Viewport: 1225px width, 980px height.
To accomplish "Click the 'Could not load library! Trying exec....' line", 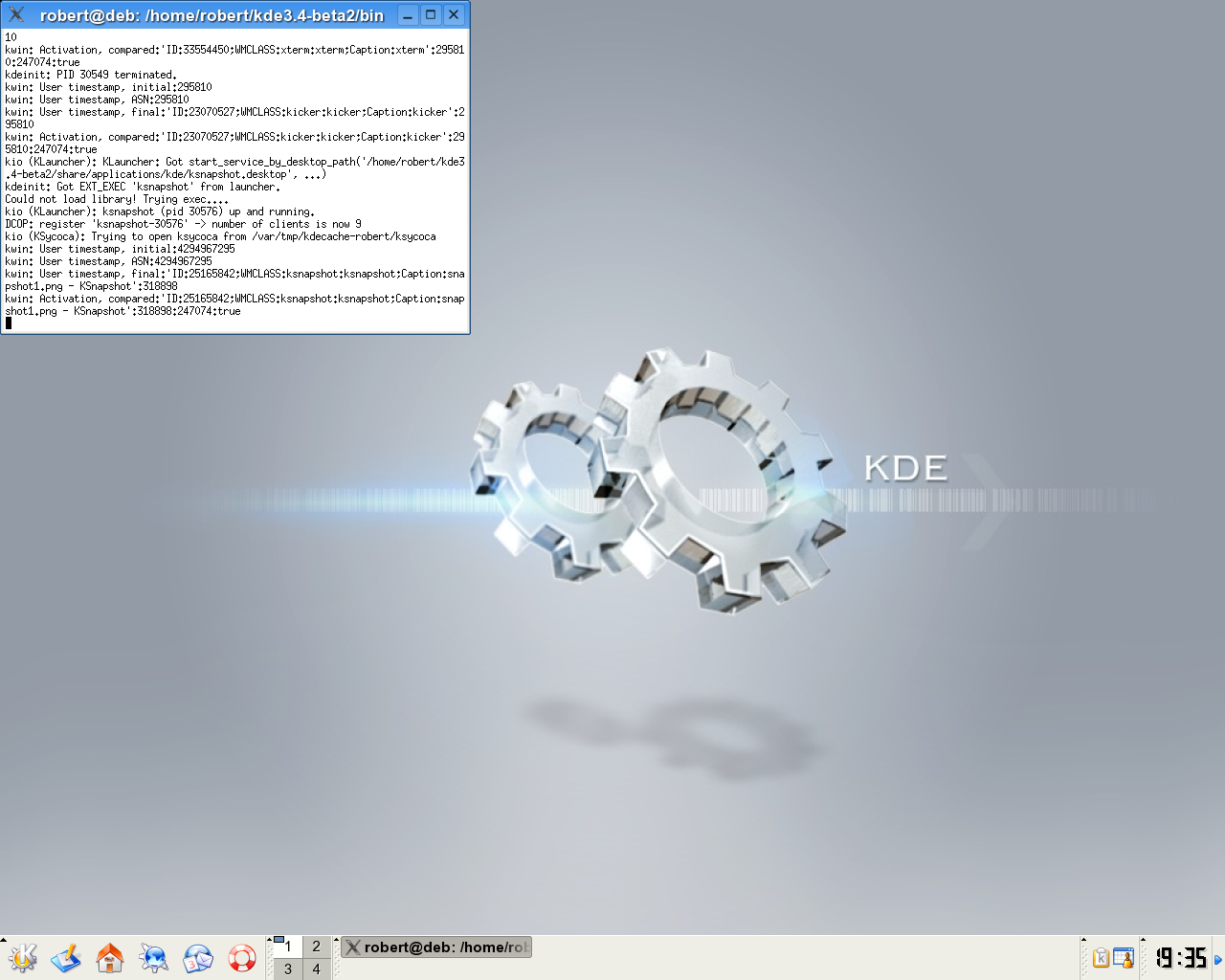I will tap(117, 199).
